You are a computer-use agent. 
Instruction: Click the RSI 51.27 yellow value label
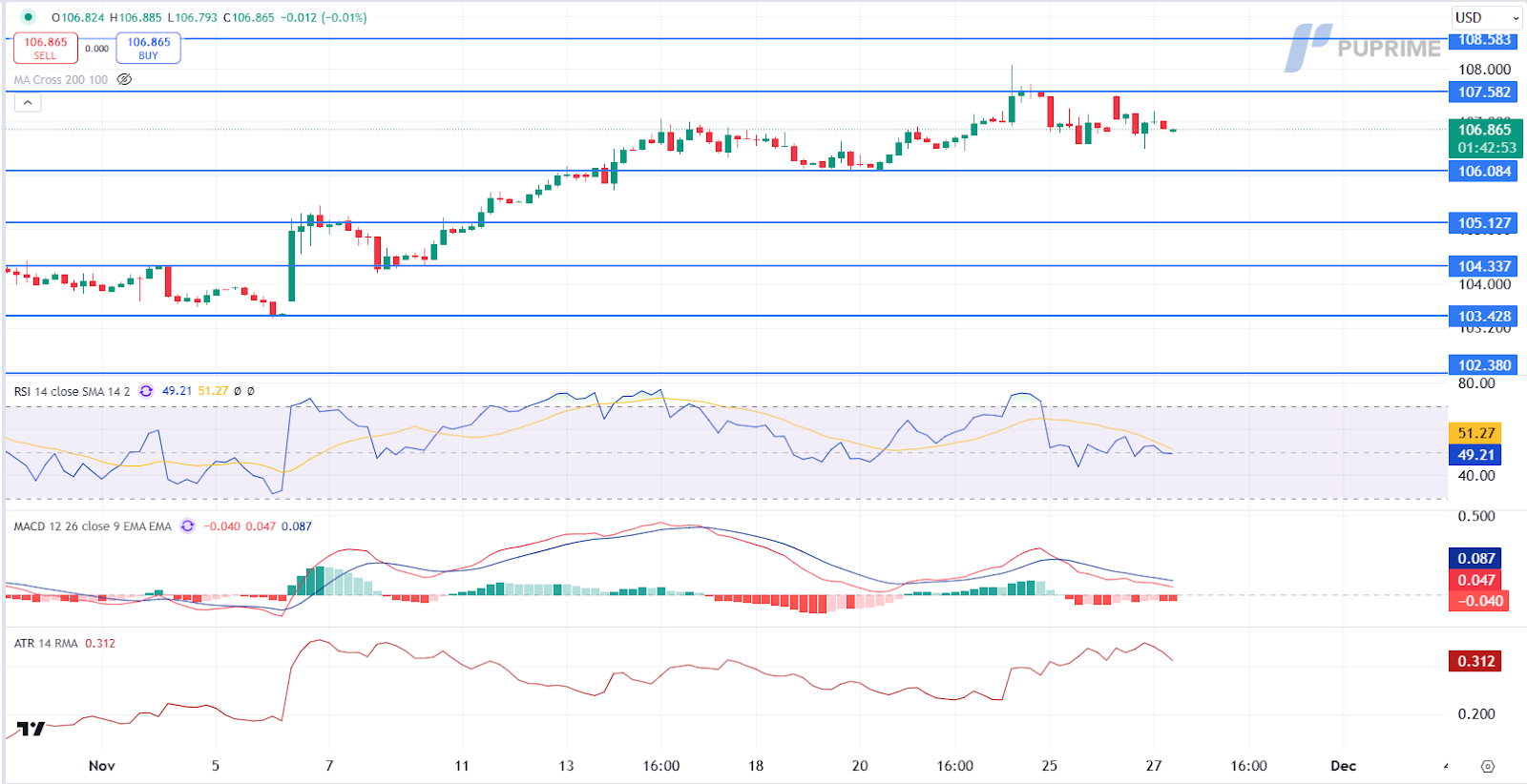tap(1475, 433)
